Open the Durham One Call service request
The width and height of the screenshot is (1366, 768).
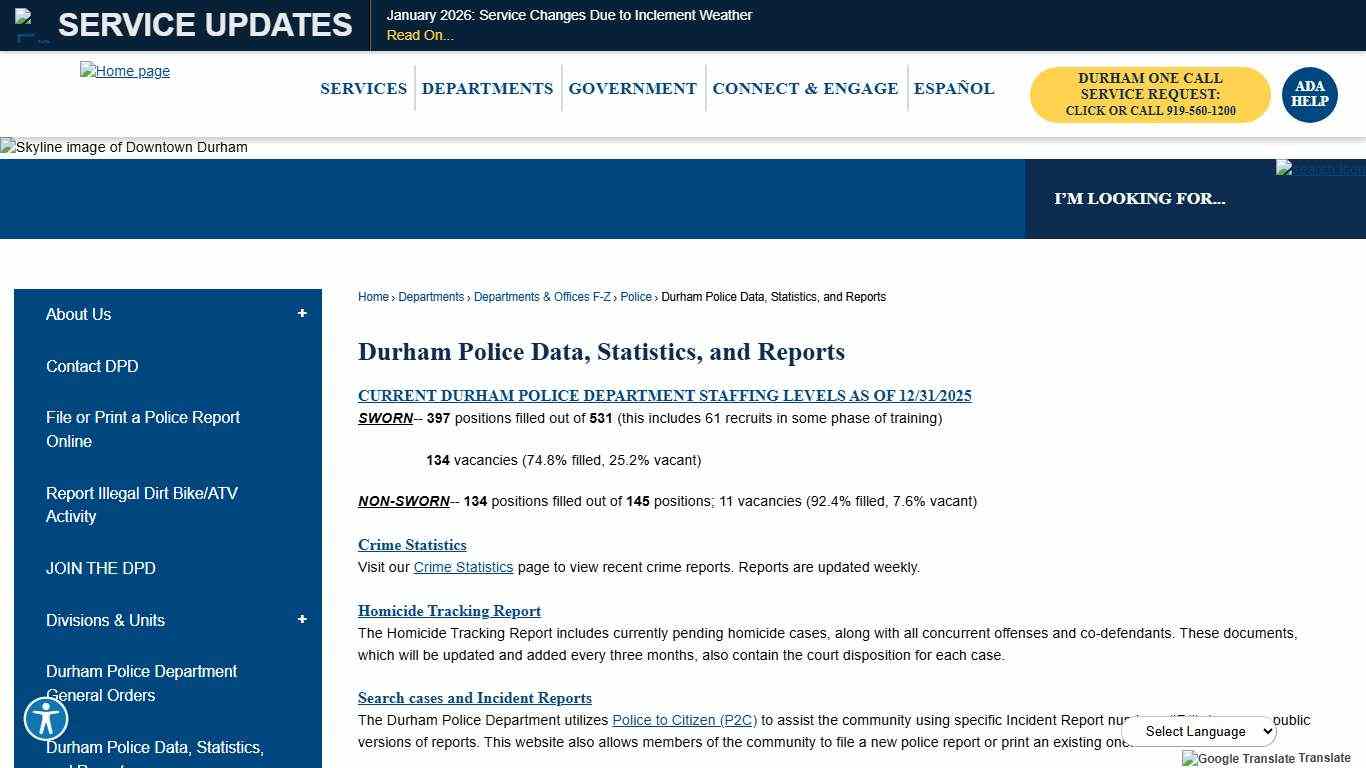tap(1149, 94)
